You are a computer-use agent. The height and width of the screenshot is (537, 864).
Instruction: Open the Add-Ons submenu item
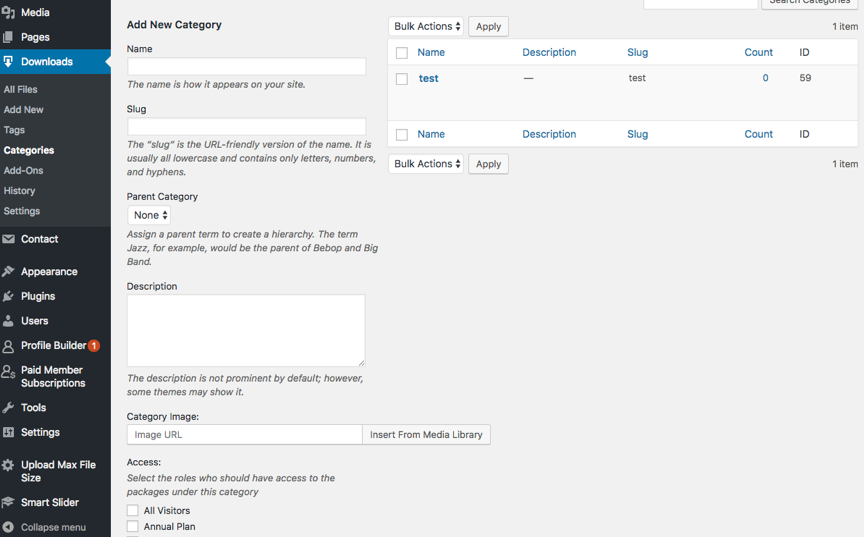point(23,171)
